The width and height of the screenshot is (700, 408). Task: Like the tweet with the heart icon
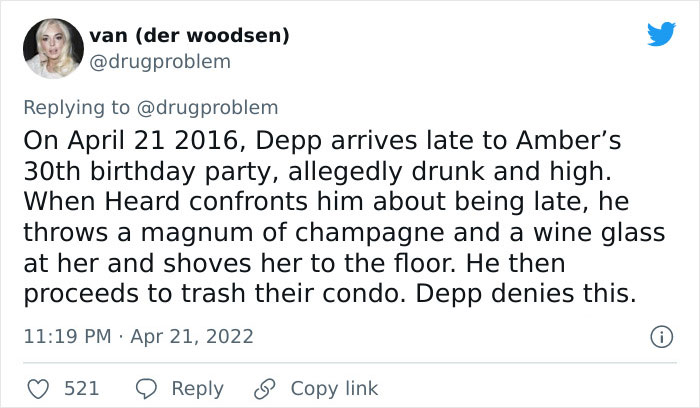tap(38, 388)
